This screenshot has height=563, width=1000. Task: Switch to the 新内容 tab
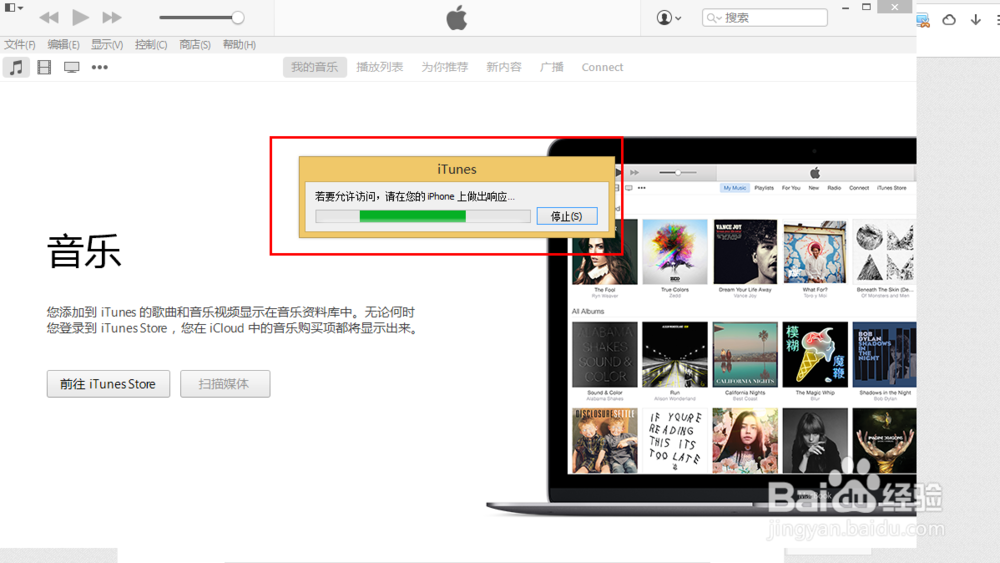[x=504, y=67]
